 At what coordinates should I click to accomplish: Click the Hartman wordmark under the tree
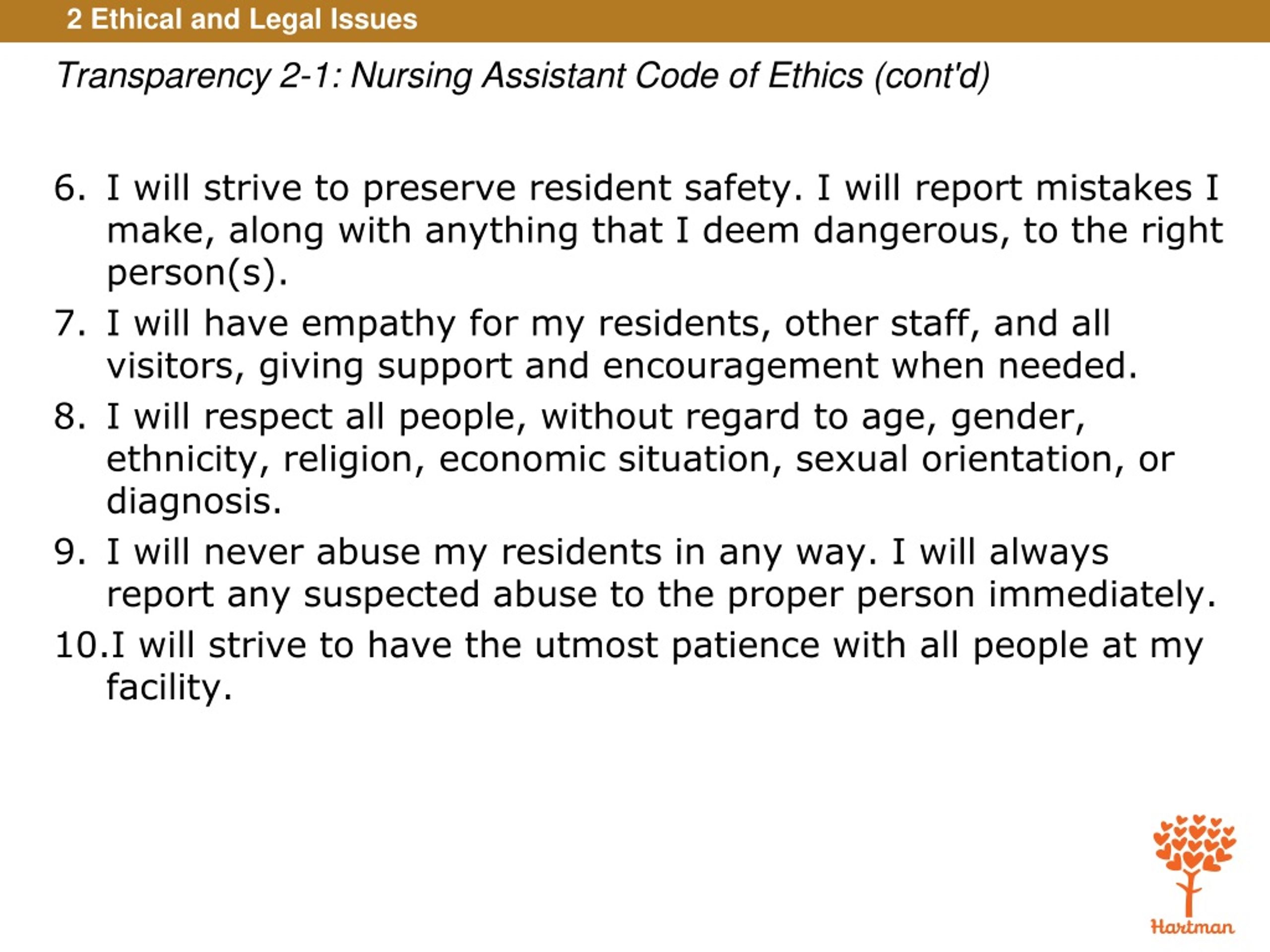tap(1193, 927)
